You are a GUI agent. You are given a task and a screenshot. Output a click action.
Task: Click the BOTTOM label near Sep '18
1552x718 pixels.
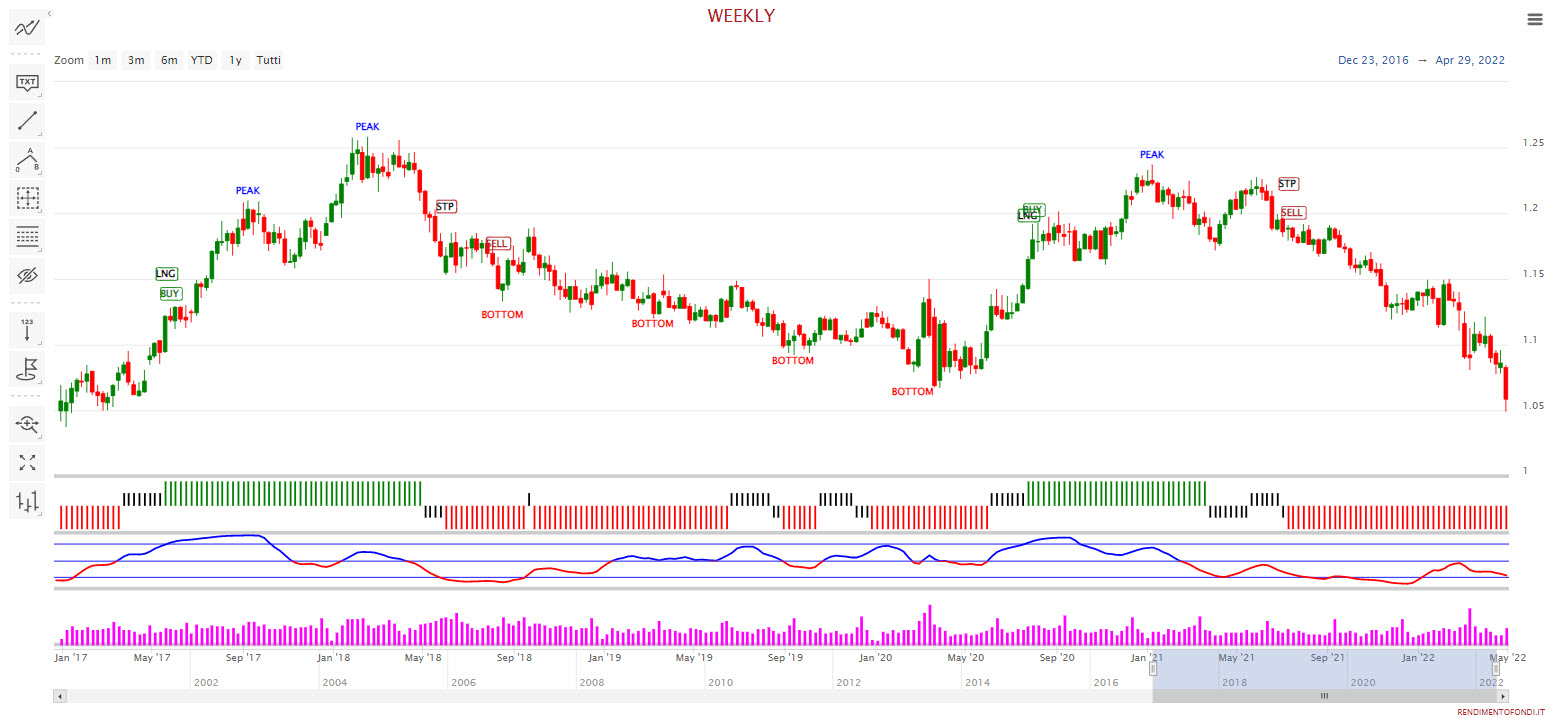[502, 315]
